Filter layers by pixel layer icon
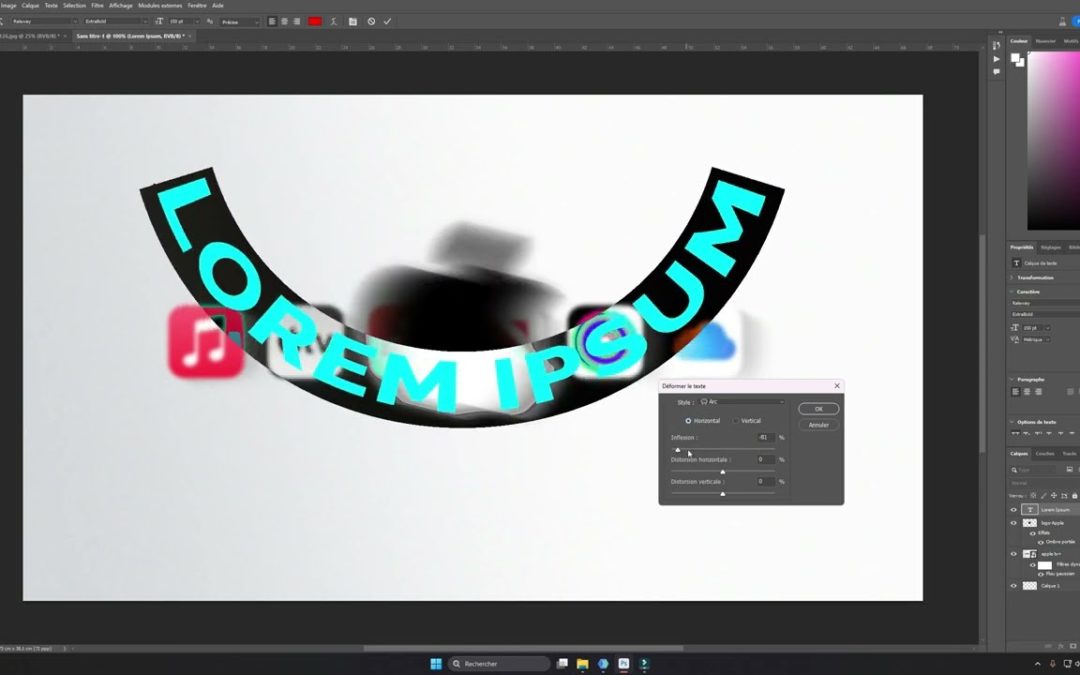Image resolution: width=1080 pixels, height=675 pixels. (x=1070, y=470)
